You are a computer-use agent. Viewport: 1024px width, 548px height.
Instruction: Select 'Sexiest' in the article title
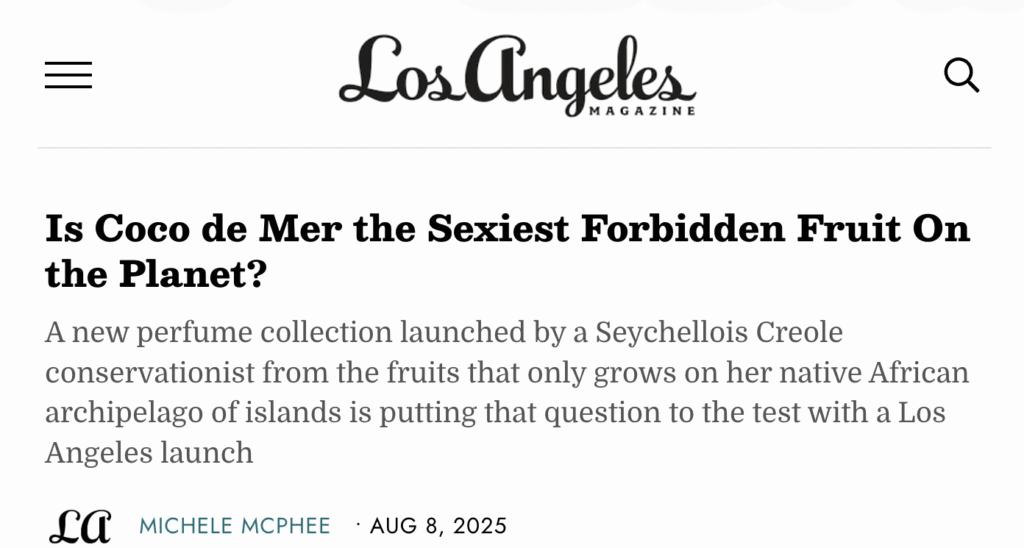498,229
